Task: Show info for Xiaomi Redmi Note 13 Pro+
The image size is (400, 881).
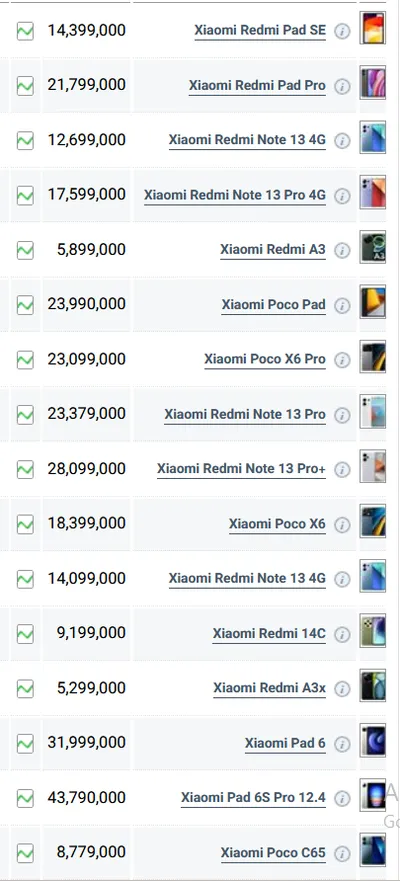Action: coord(342,470)
